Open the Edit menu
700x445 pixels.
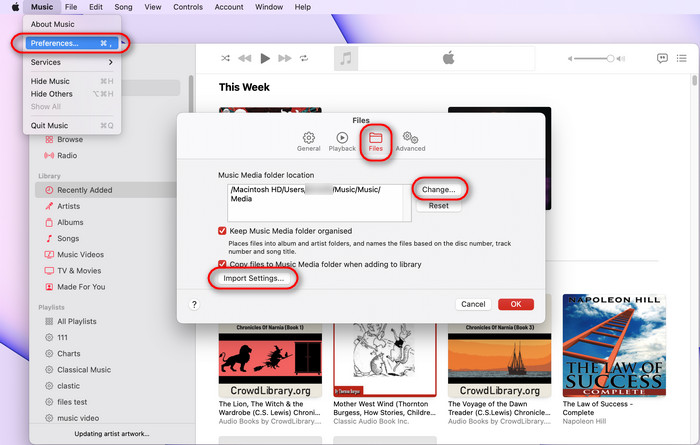(96, 7)
